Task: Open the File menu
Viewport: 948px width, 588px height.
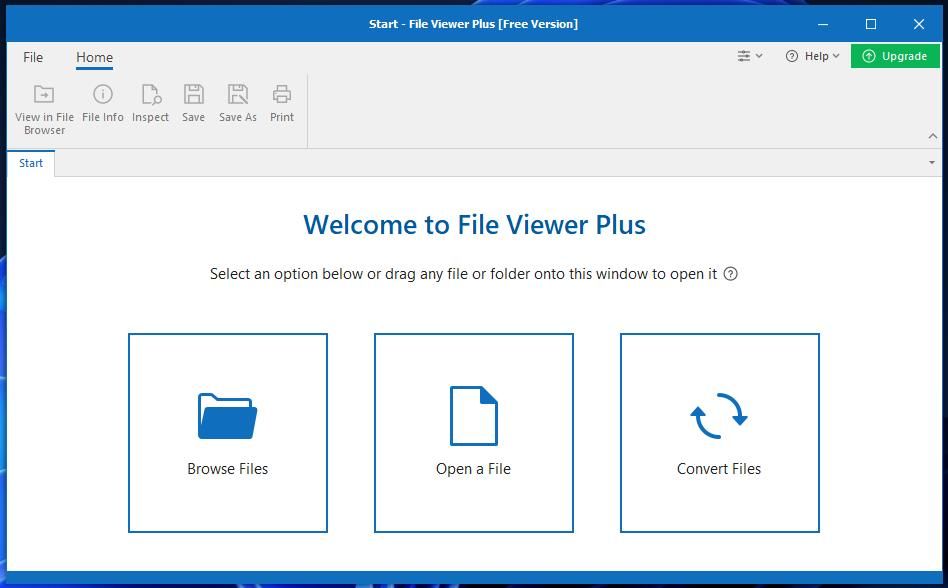Action: 33,57
